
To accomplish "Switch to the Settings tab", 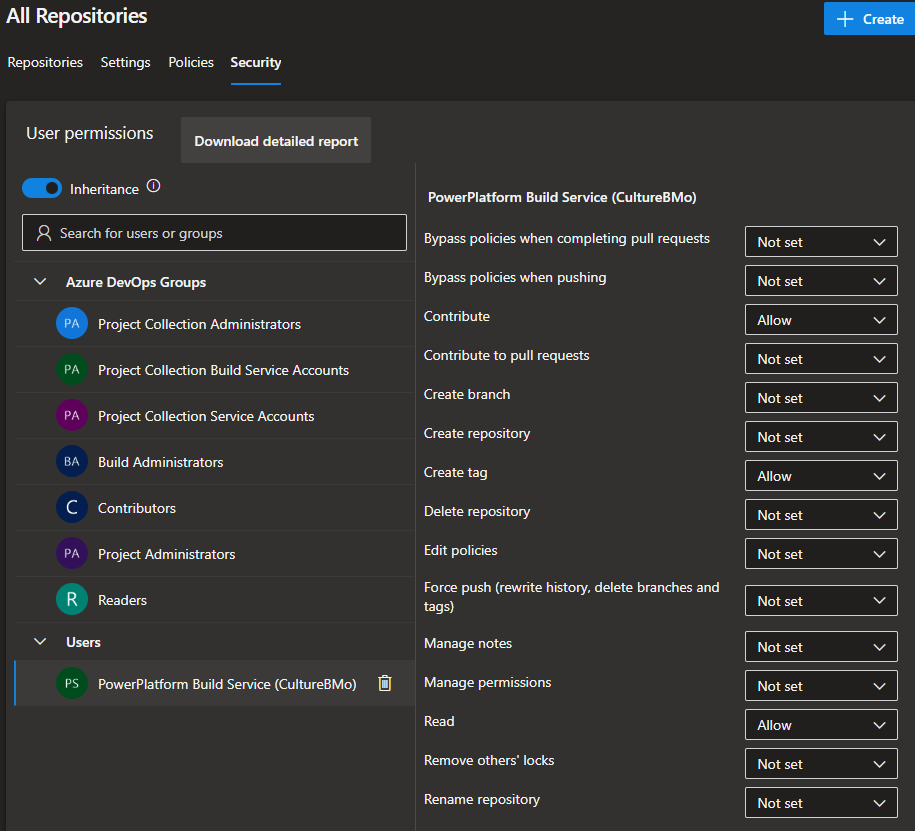I will (125, 62).
